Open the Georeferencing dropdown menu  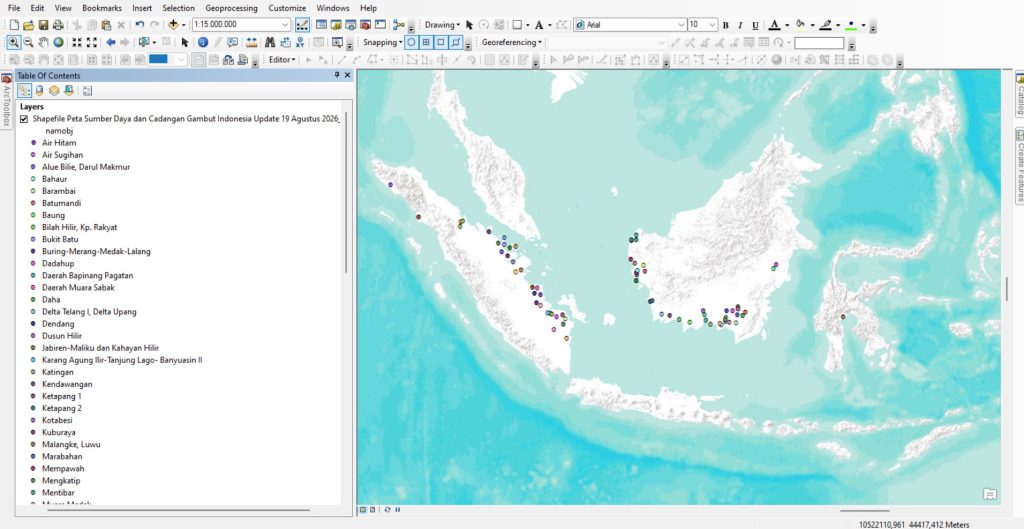[x=512, y=42]
